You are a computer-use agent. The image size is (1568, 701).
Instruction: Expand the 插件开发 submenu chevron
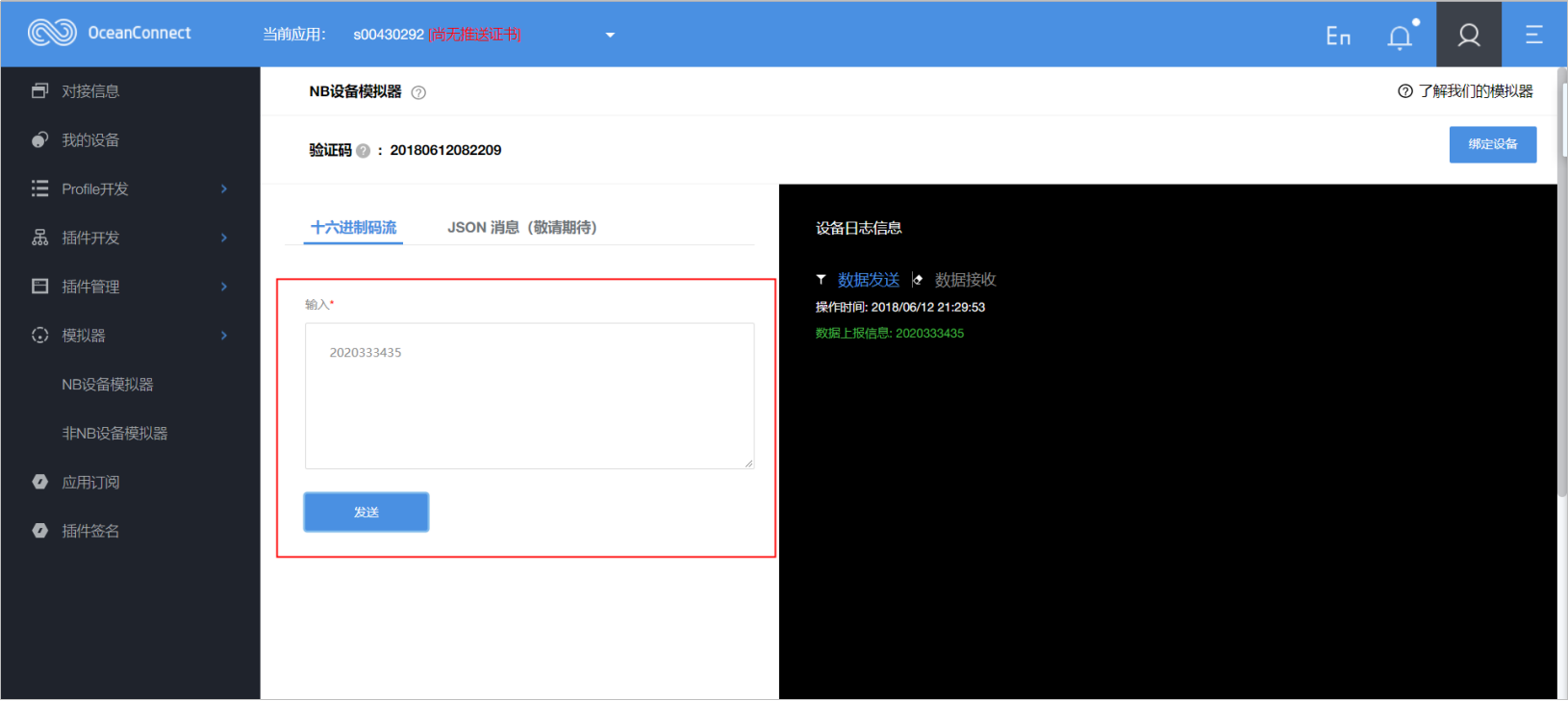[x=224, y=238]
